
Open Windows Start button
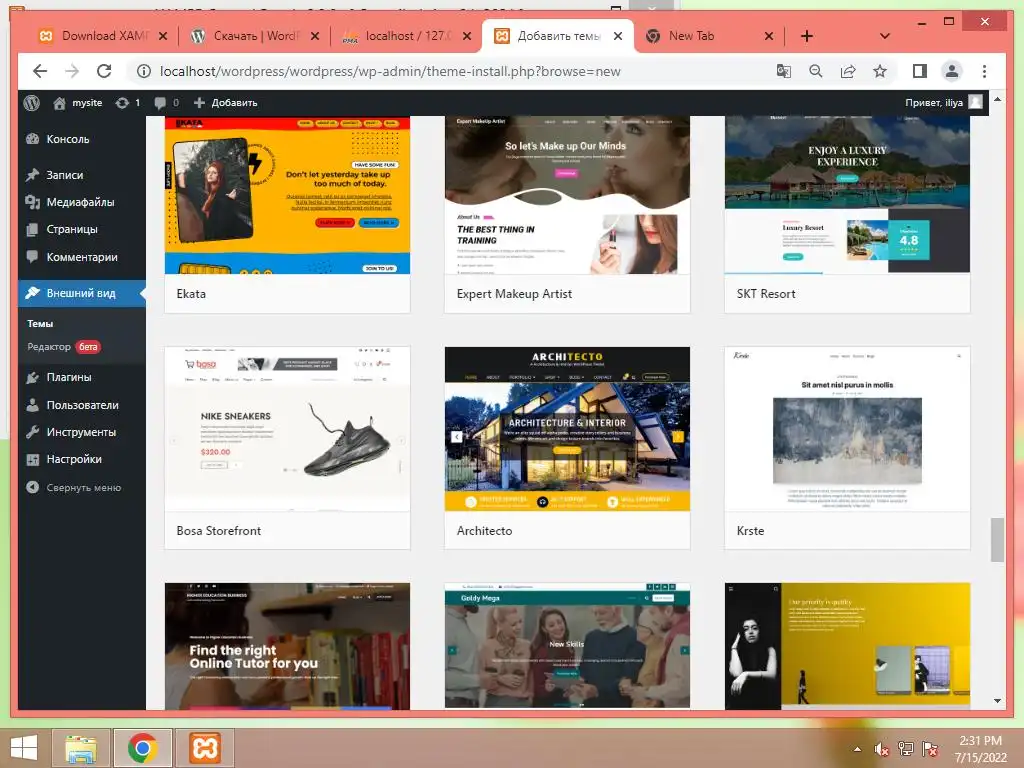point(24,748)
